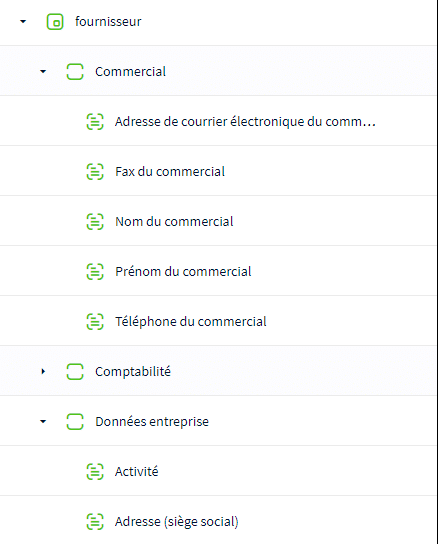Select the Adresse (siège social) field
This screenshot has height=544, width=438.
218,520
